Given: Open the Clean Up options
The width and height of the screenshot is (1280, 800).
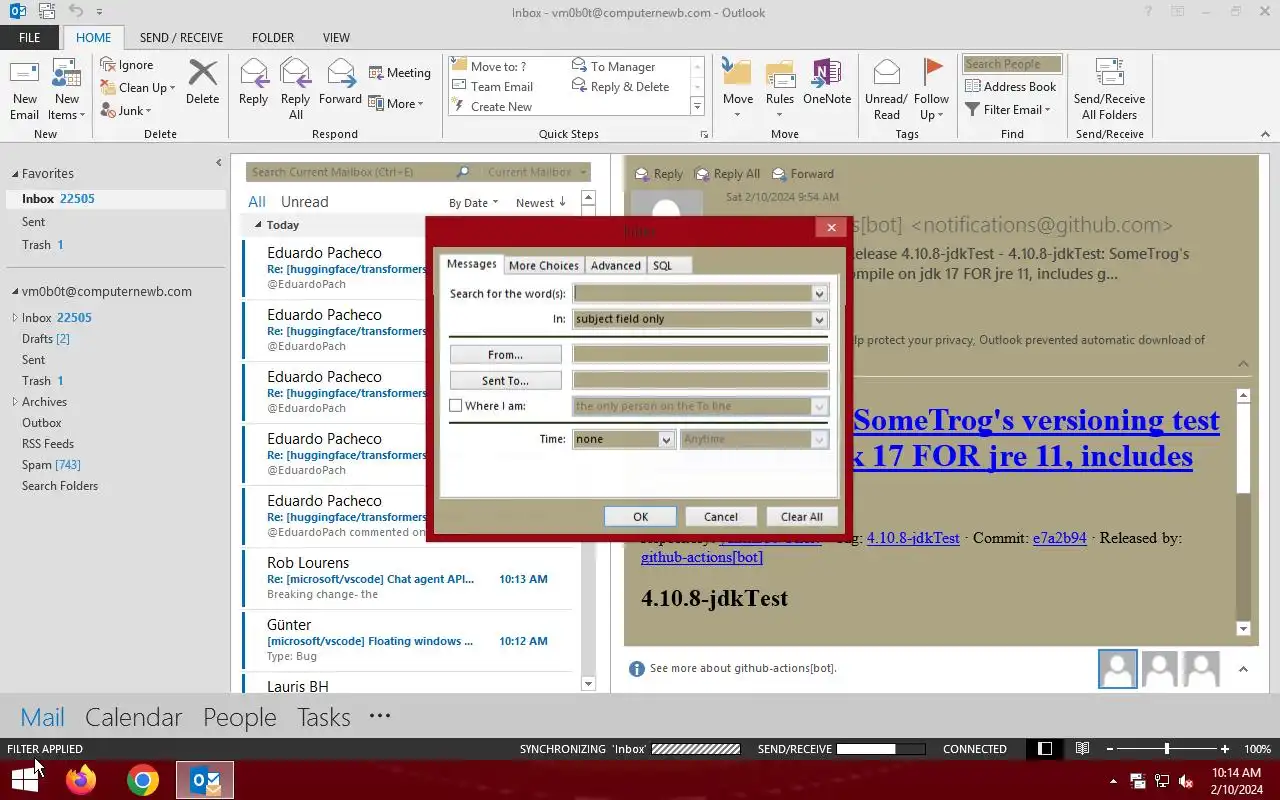Looking at the screenshot, I should click(x=138, y=87).
